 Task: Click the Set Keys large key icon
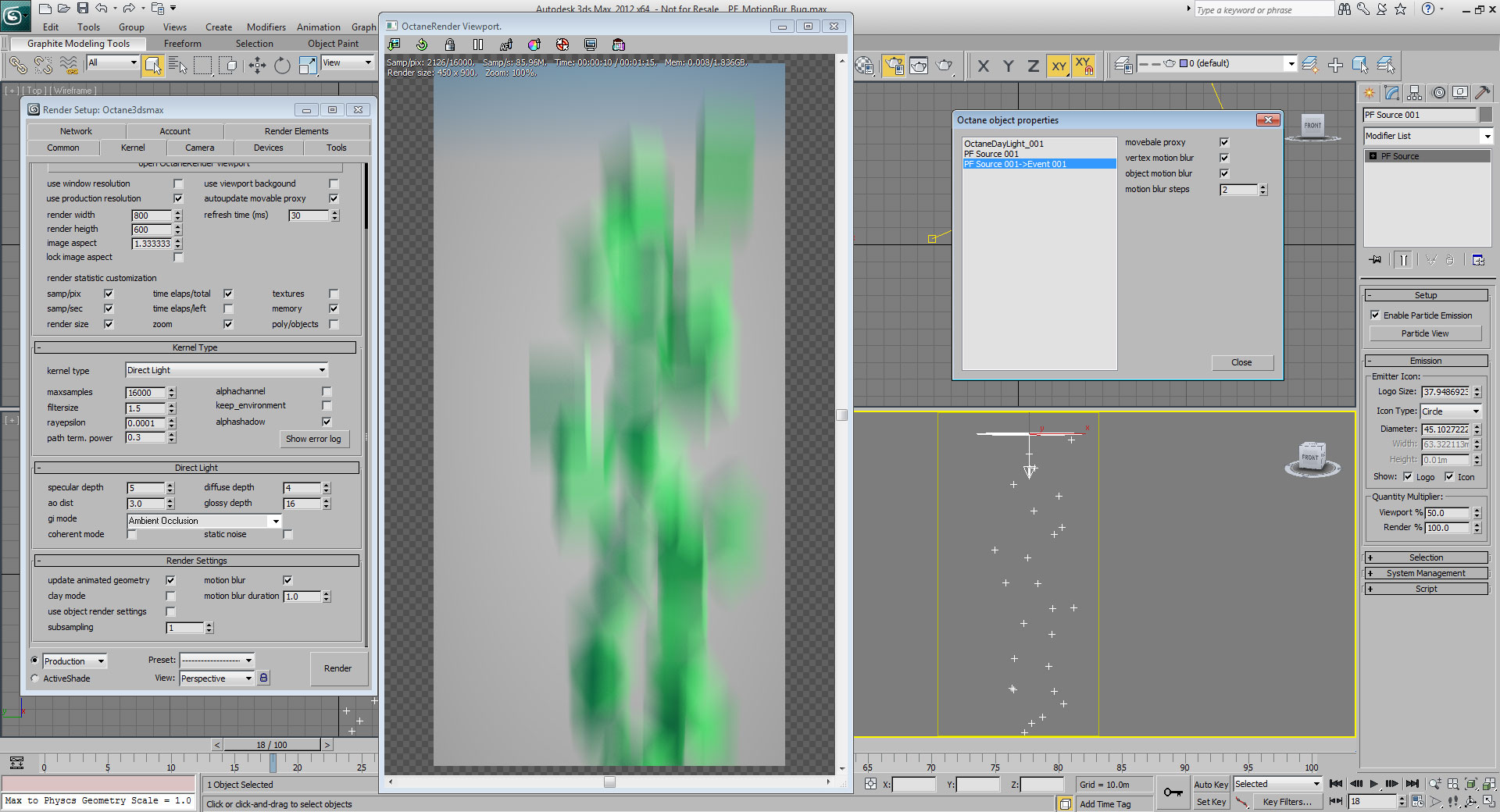(1173, 792)
